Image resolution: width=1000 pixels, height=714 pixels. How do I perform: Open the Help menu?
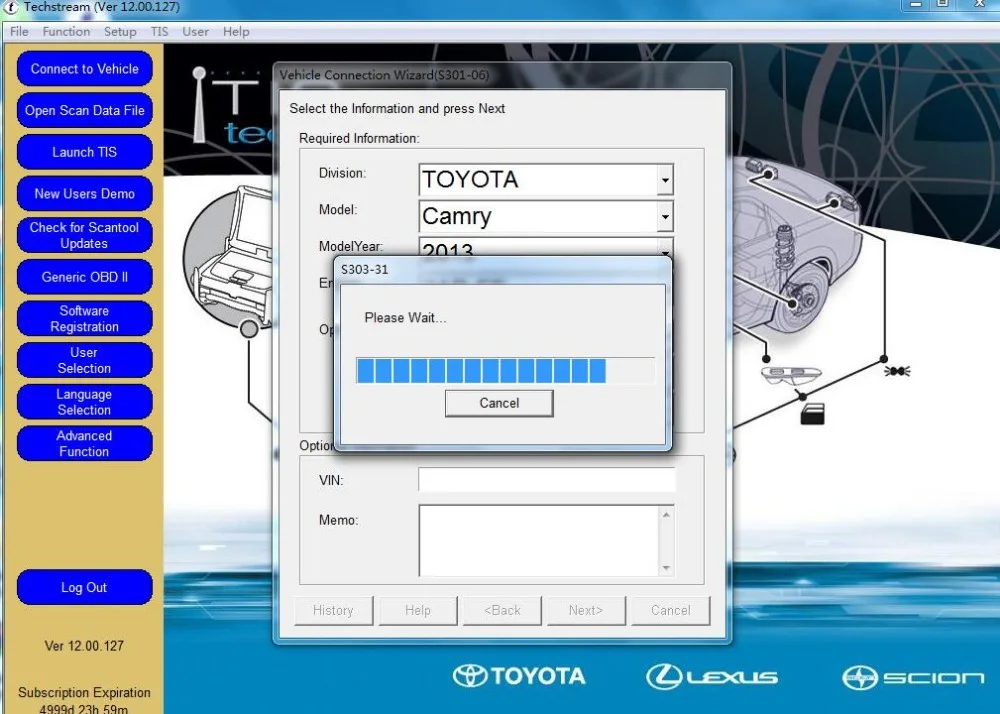[236, 31]
